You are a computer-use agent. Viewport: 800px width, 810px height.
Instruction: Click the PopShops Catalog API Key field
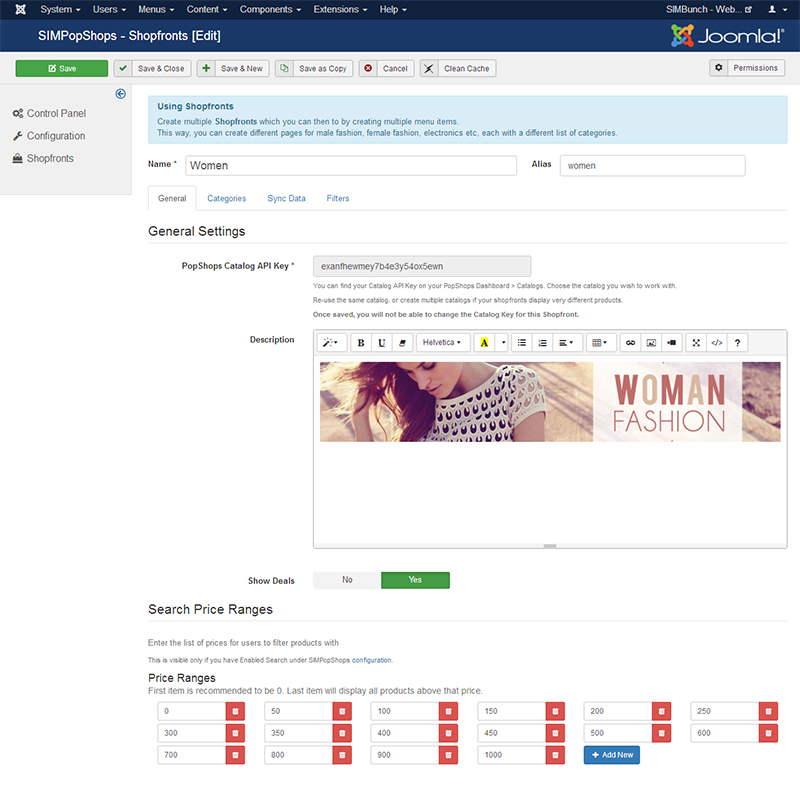pyautogui.click(x=422, y=267)
